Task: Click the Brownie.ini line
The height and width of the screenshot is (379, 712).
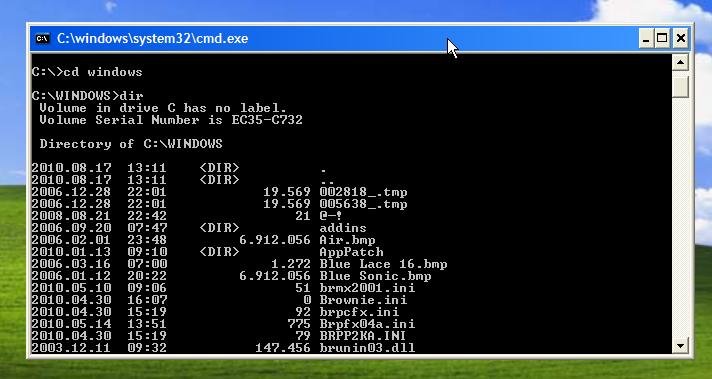Action: [219, 300]
